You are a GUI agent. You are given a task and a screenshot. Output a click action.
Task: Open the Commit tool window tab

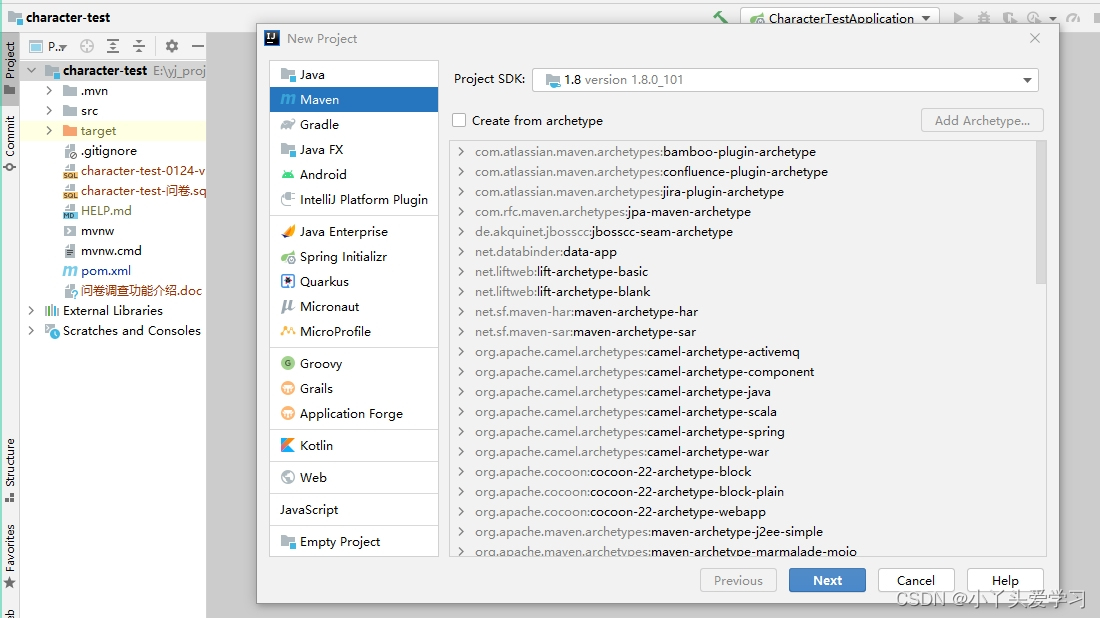(10, 143)
